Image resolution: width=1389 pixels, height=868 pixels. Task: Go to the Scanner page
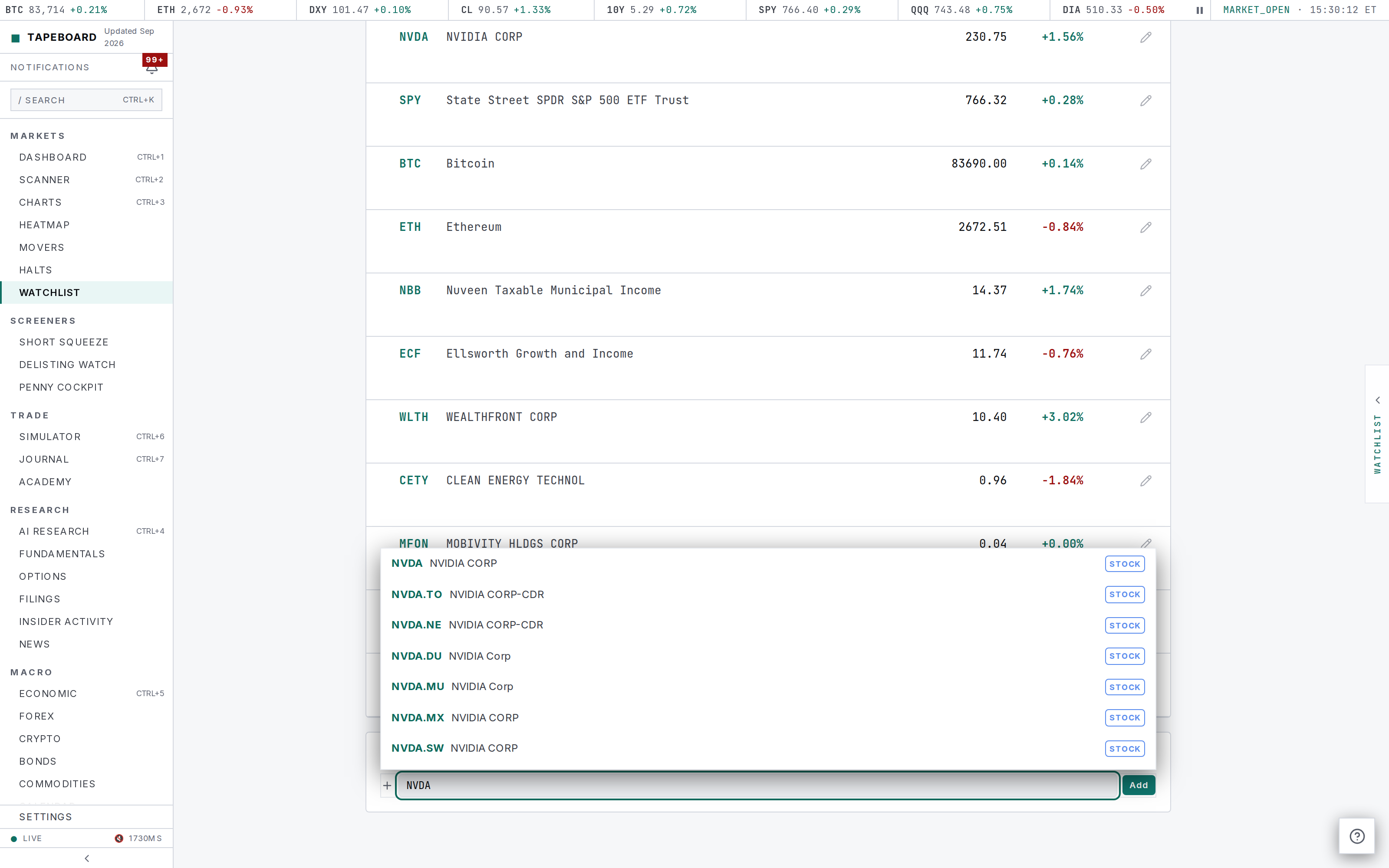tap(87, 180)
